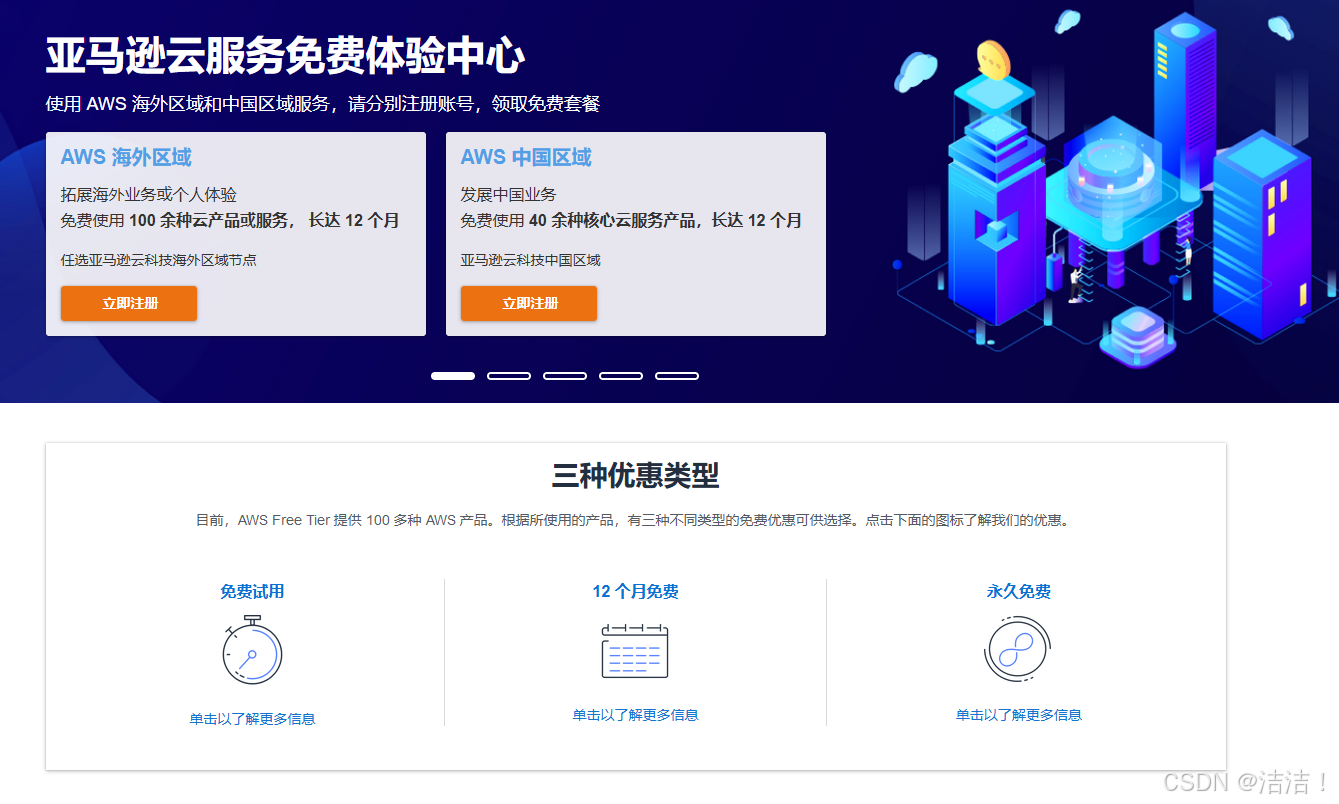Click the line 免费使用 100 余种云产品或服务
Image resolution: width=1339 pixels, height=804 pixels.
(230, 221)
